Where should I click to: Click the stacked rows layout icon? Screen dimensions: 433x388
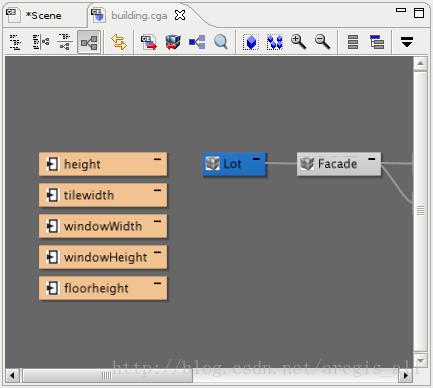(353, 42)
